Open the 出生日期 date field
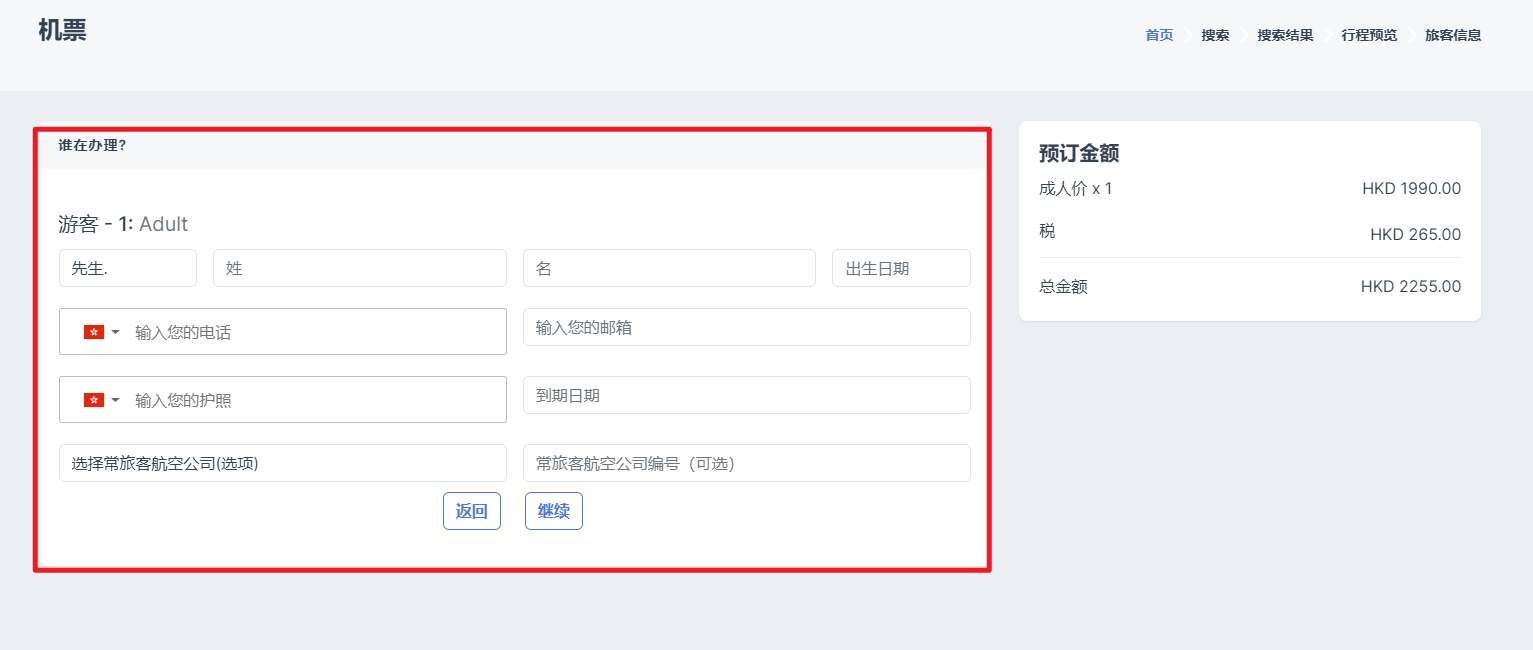The image size is (1533, 650). pos(901,268)
